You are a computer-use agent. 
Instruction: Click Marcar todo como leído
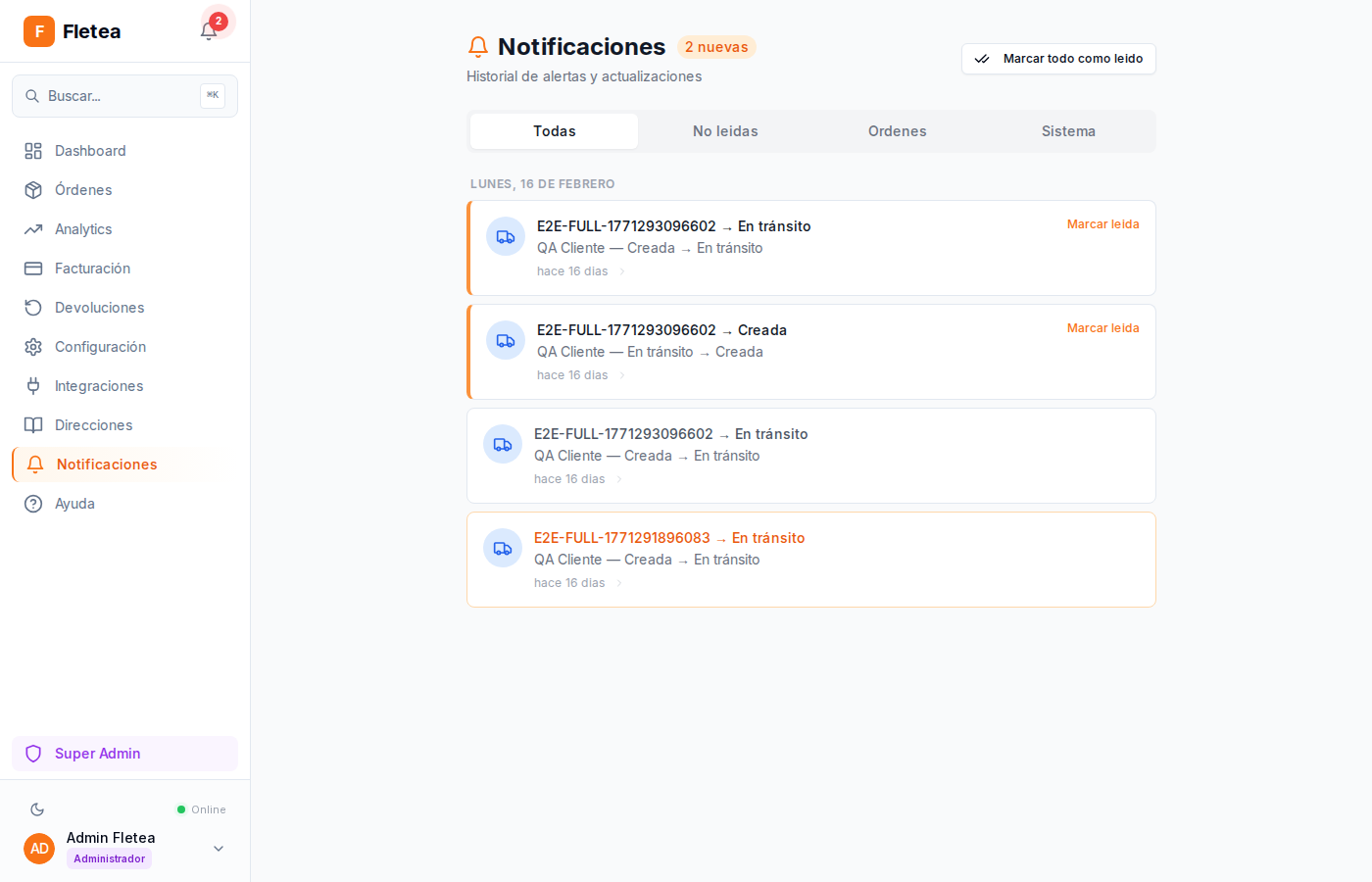tap(1058, 59)
